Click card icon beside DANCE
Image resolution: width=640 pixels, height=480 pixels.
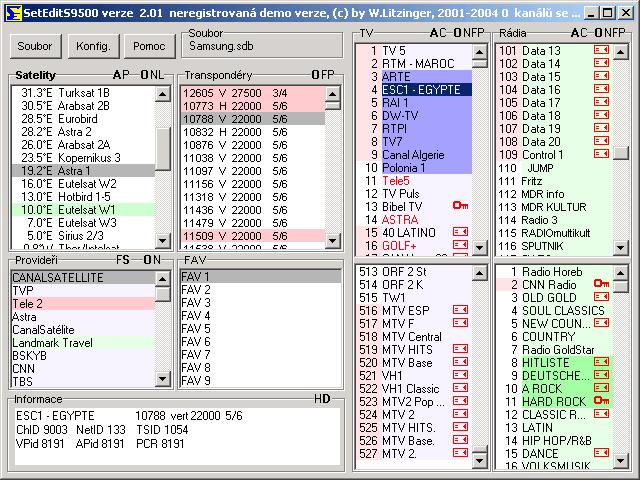click(601, 453)
